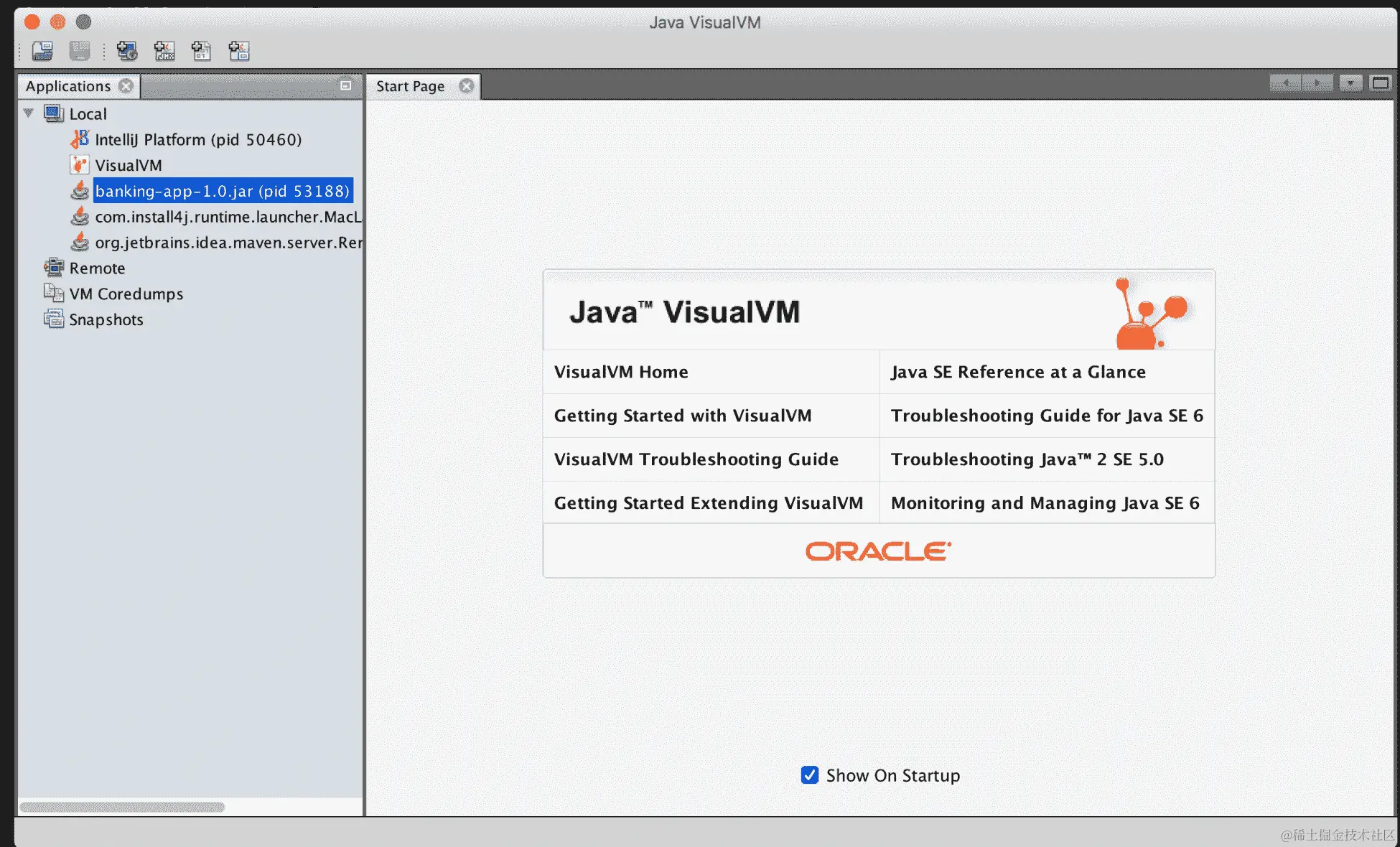Image resolution: width=1400 pixels, height=847 pixels.
Task: Click the Remote hosts node icon
Action: click(54, 268)
